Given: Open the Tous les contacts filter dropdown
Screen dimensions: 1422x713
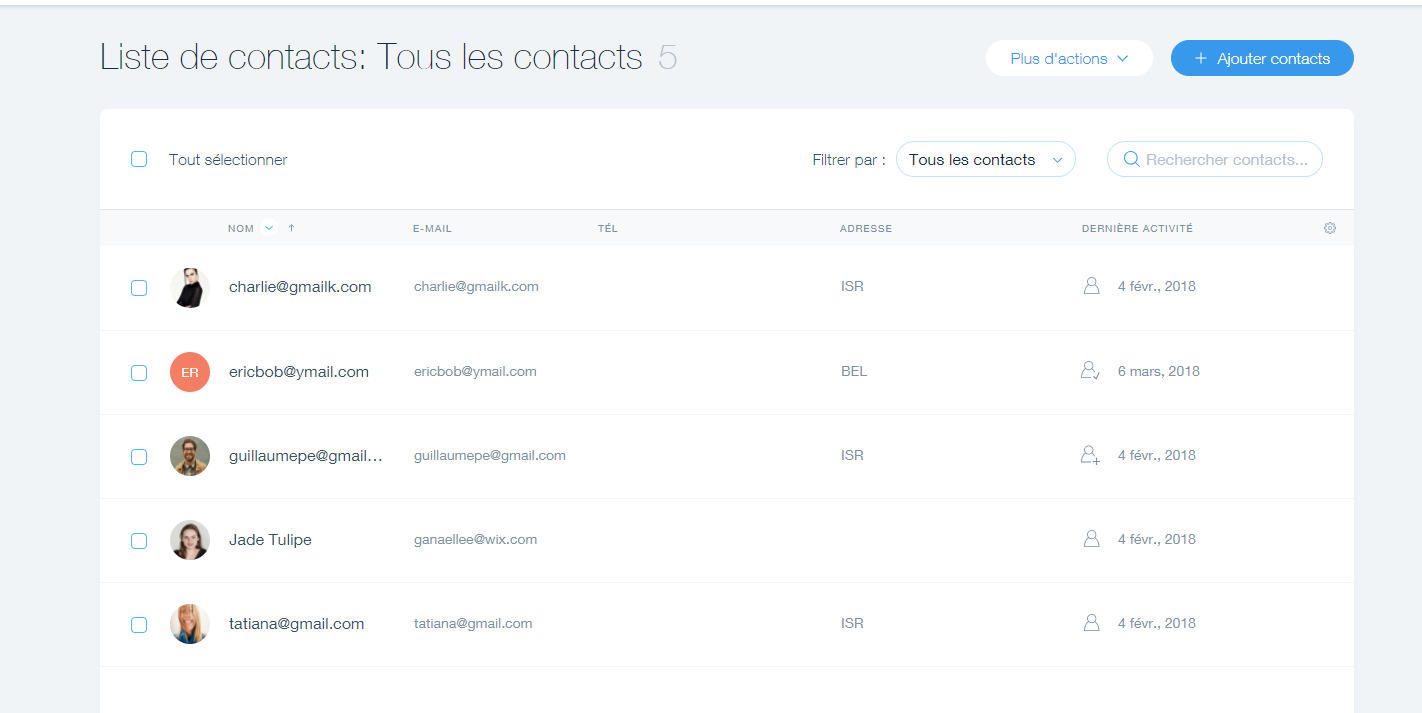Looking at the screenshot, I should pos(985,159).
